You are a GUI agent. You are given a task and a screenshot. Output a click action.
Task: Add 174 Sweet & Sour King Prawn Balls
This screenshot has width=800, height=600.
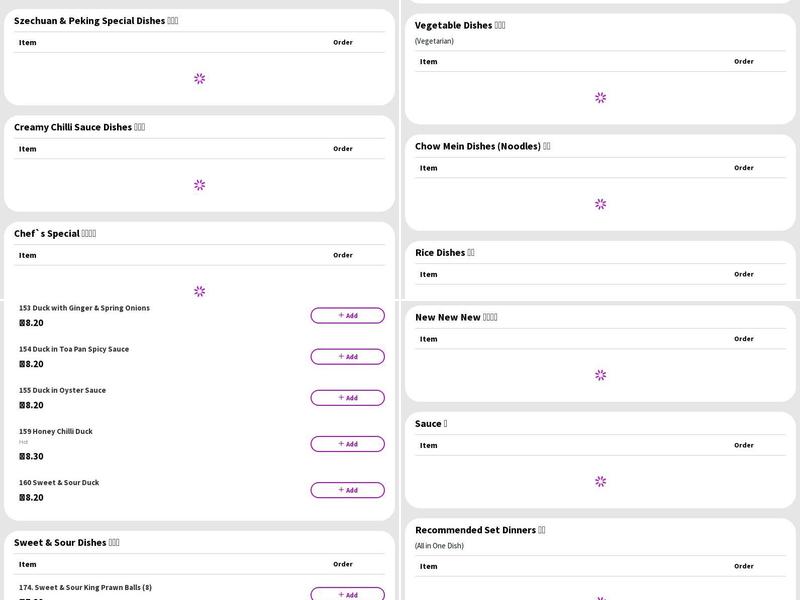(x=347, y=594)
